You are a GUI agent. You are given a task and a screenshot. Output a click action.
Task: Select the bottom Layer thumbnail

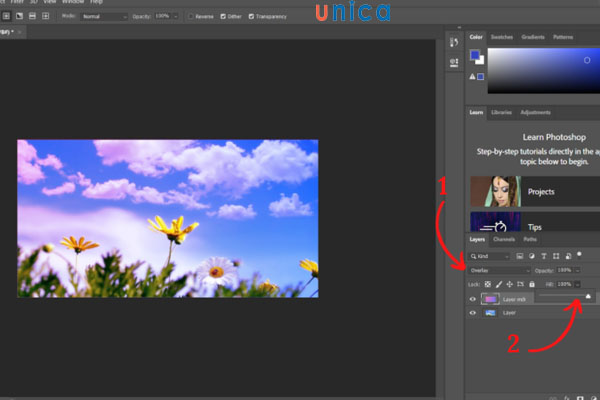490,313
